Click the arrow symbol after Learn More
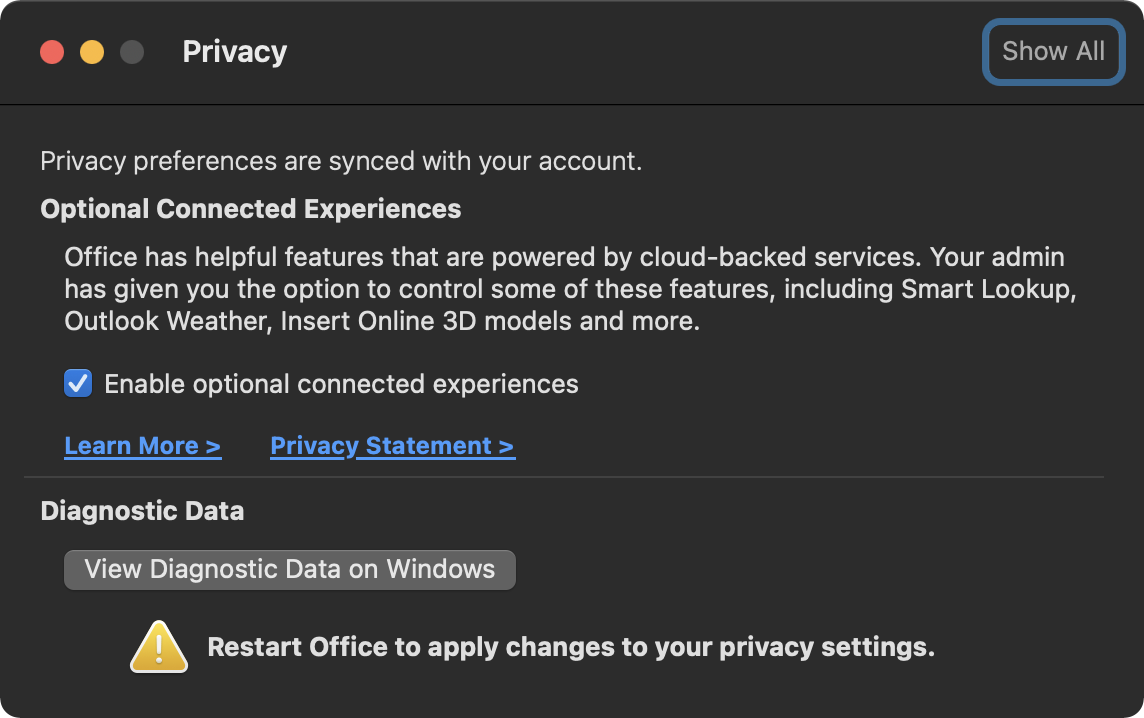Viewport: 1144px width, 718px height. point(213,445)
